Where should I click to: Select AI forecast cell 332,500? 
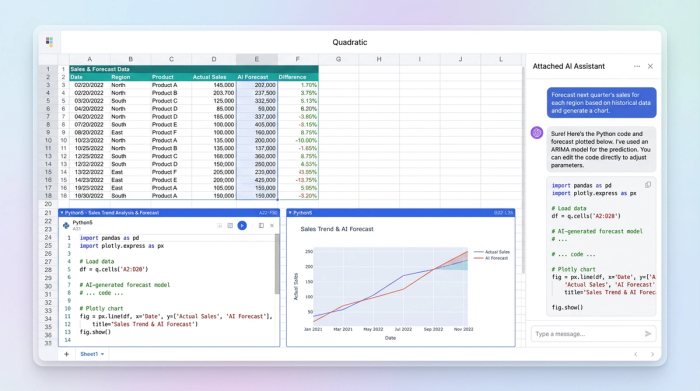tap(257, 101)
